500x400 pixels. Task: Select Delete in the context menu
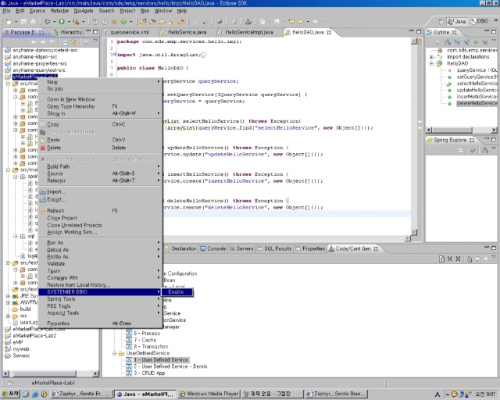[100, 148]
